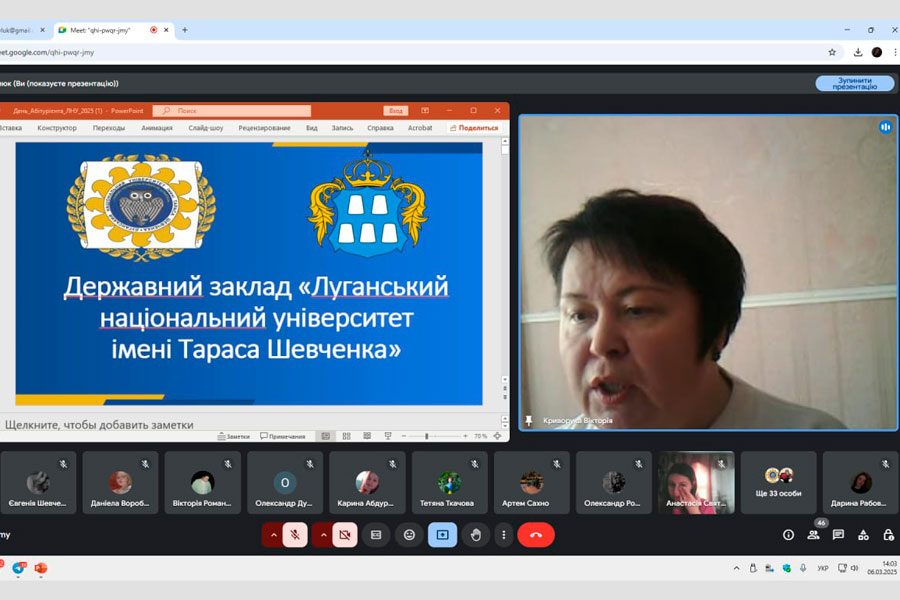This screenshot has height=600, width=900.
Task: Select Євгенія Шевче... participant tile
Action: (x=37, y=482)
